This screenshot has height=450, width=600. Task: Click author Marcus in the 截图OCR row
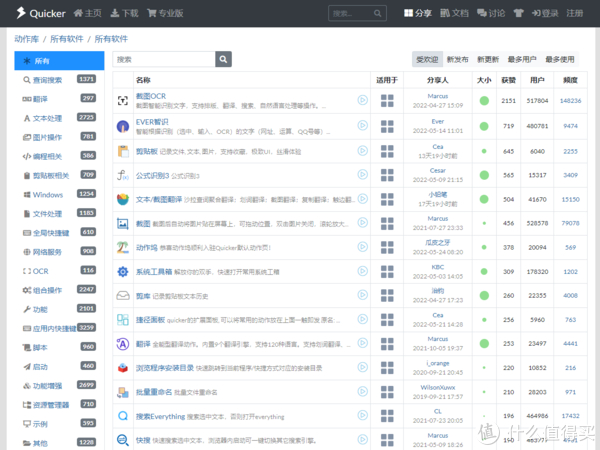click(438, 96)
